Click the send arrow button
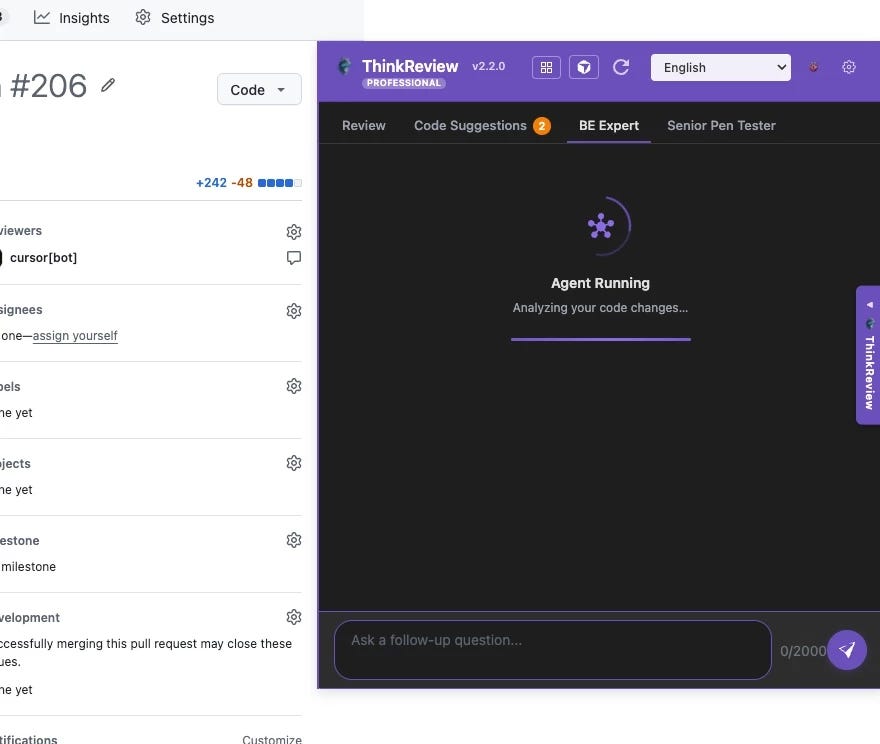 point(847,650)
